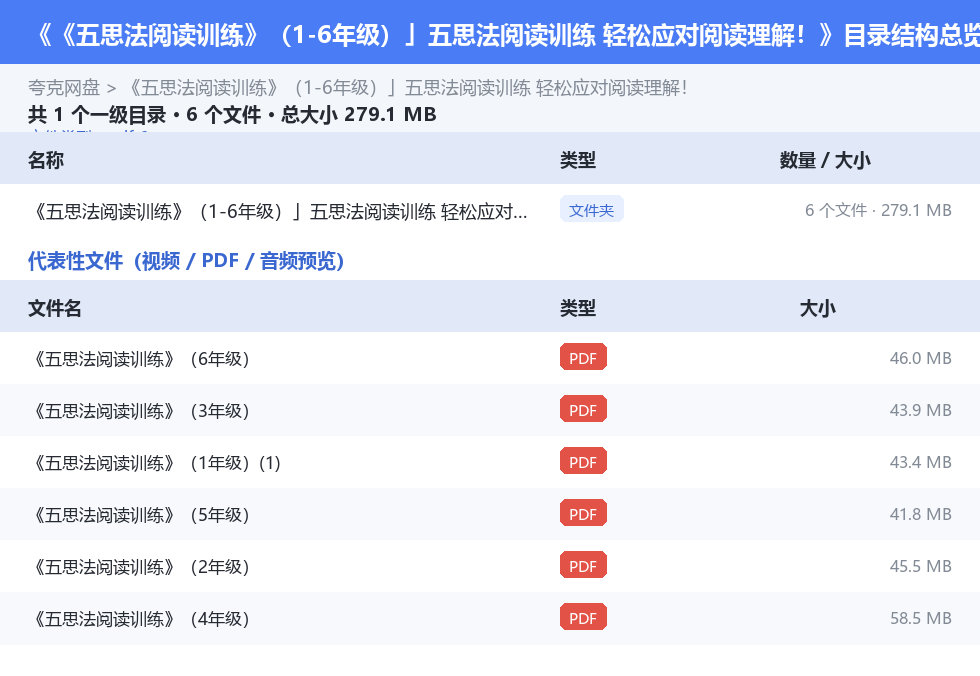Select the 58.5 MB size value
The width and height of the screenshot is (980, 676).
(x=920, y=618)
